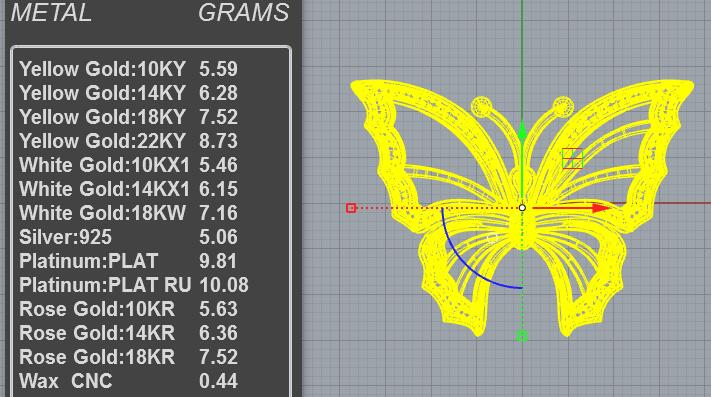Click the red gumball X-axis arrow
This screenshot has width=711, height=397.
[601, 208]
